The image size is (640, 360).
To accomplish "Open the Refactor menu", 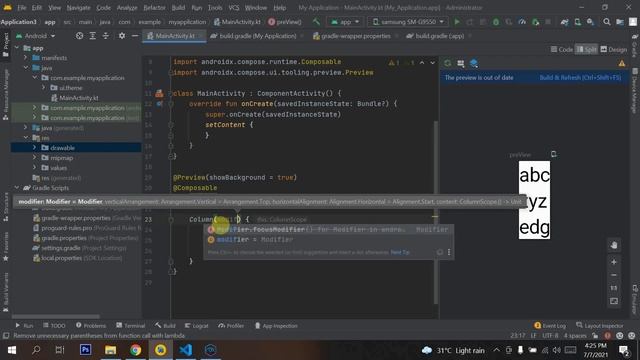I will tap(154, 8).
